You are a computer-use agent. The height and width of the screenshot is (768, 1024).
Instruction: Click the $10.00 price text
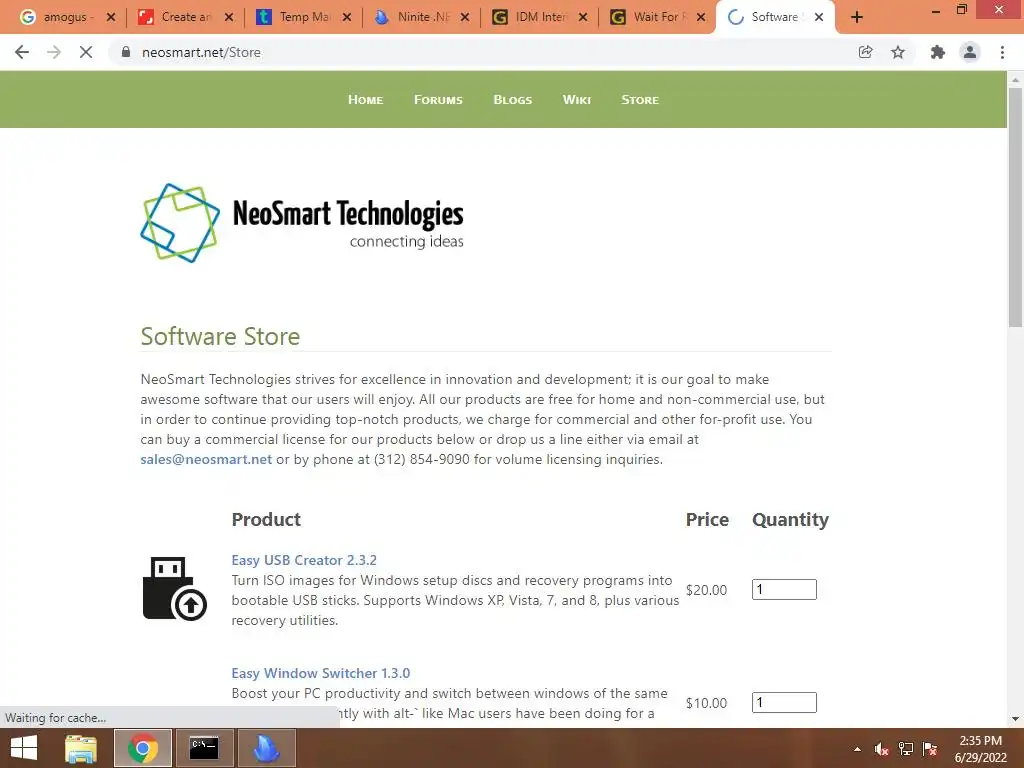[x=706, y=703]
